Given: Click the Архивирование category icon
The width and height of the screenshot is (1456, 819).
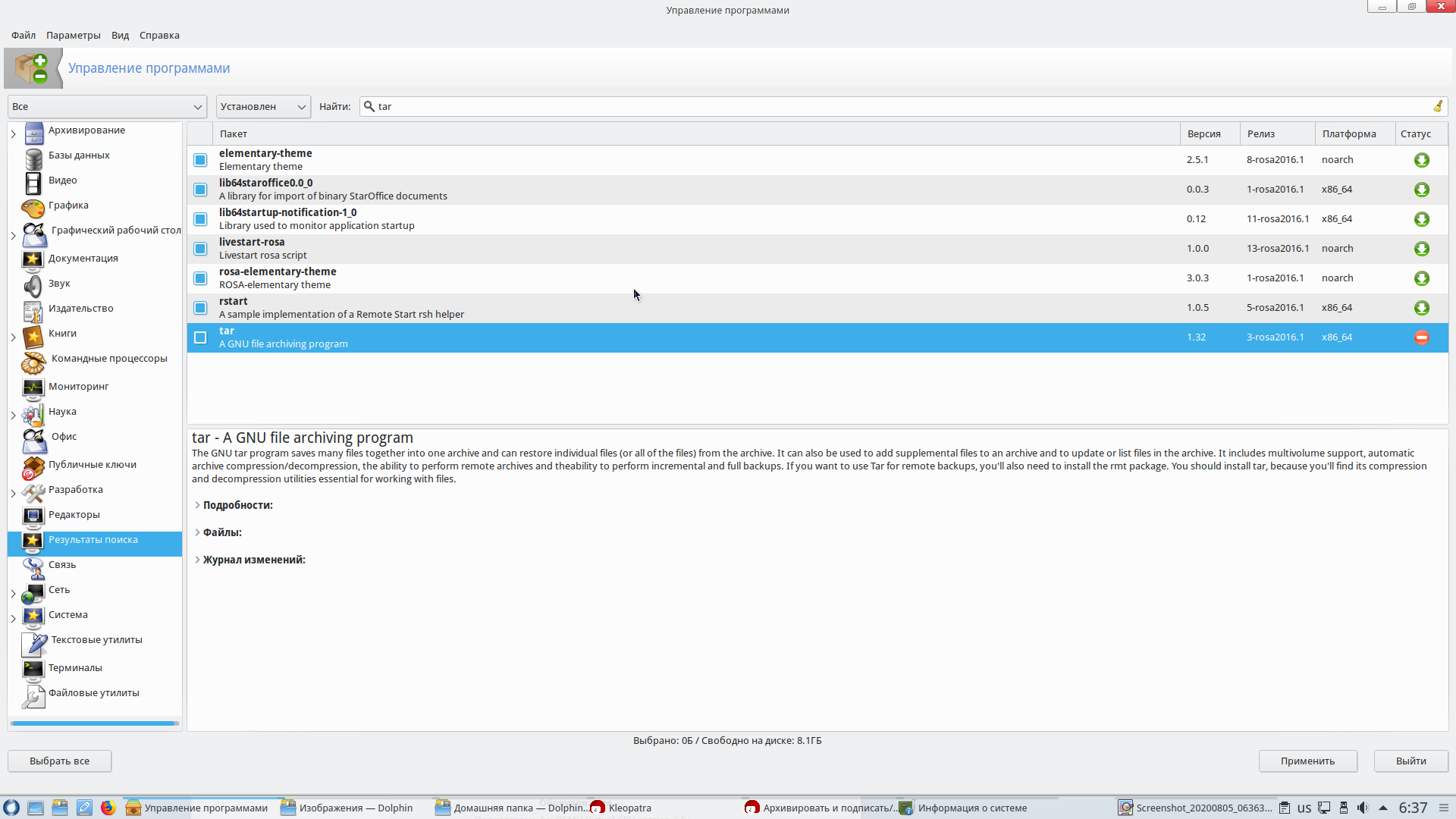Looking at the screenshot, I should pos(34,133).
